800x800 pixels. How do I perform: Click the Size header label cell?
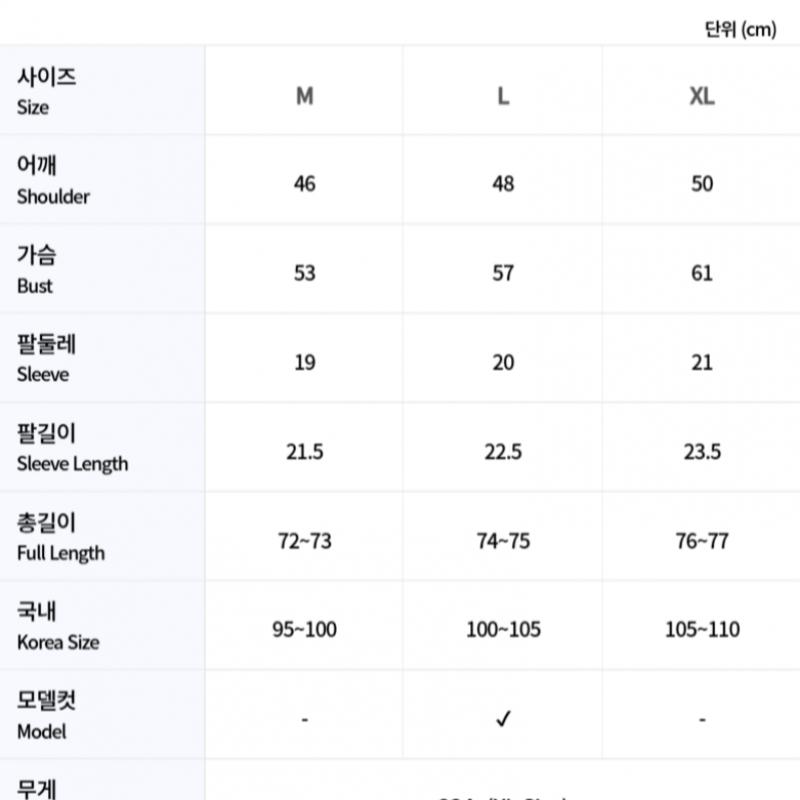(x=46, y=91)
